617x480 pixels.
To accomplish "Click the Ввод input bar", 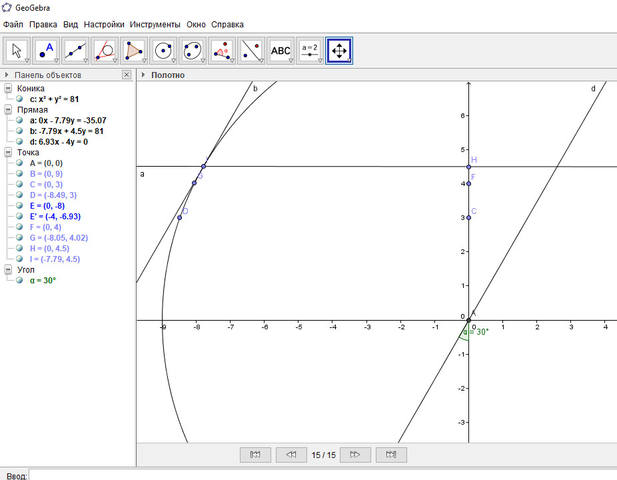I will click(x=323, y=475).
